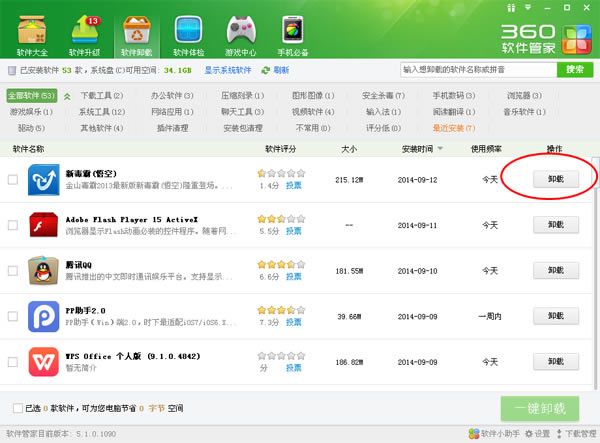Click the green 搜索 search button
Viewport: 600px width, 443px height.
point(575,70)
